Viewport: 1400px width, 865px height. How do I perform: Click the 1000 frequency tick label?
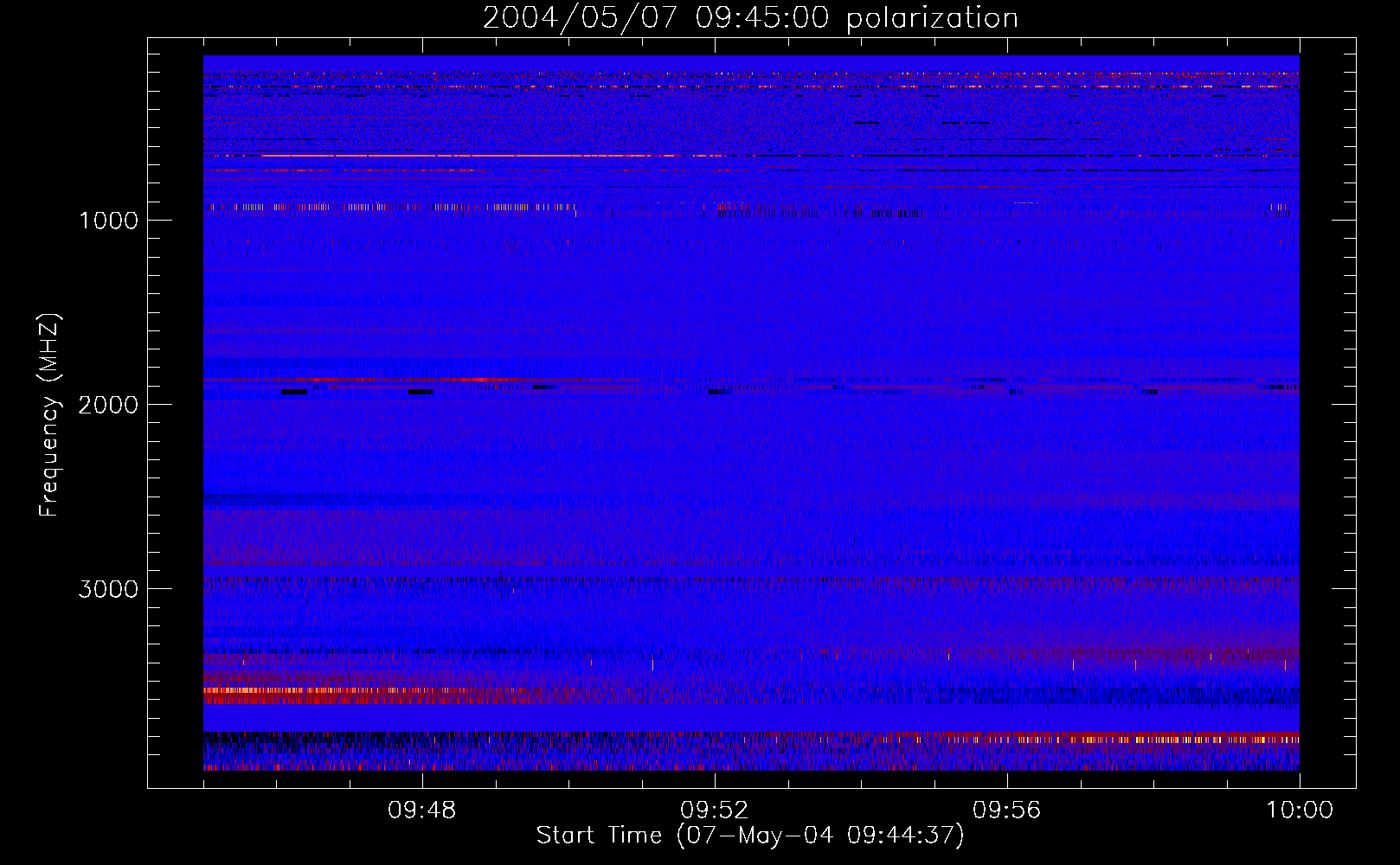click(109, 221)
